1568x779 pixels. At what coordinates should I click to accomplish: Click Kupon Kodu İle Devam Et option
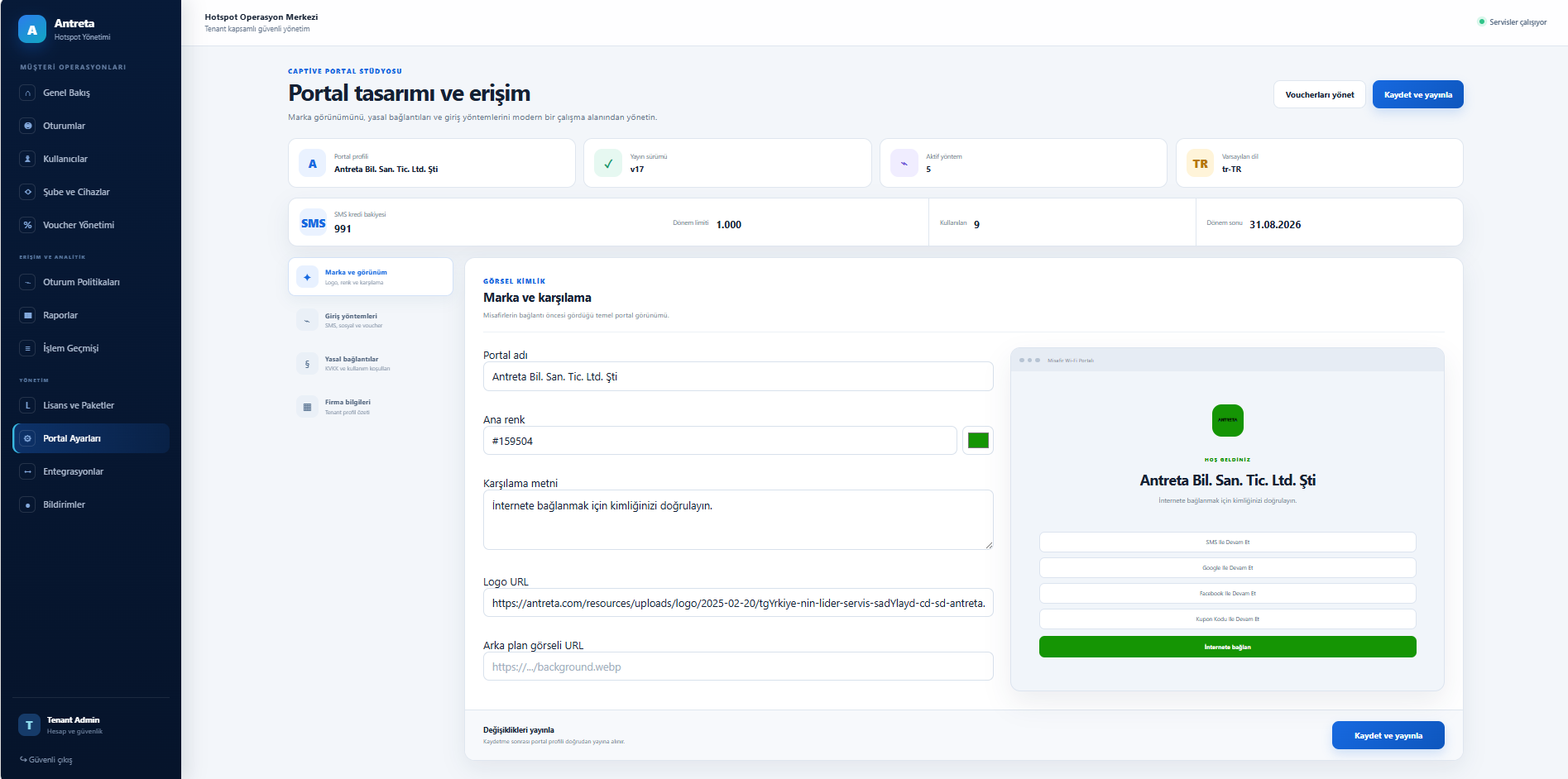click(1227, 619)
